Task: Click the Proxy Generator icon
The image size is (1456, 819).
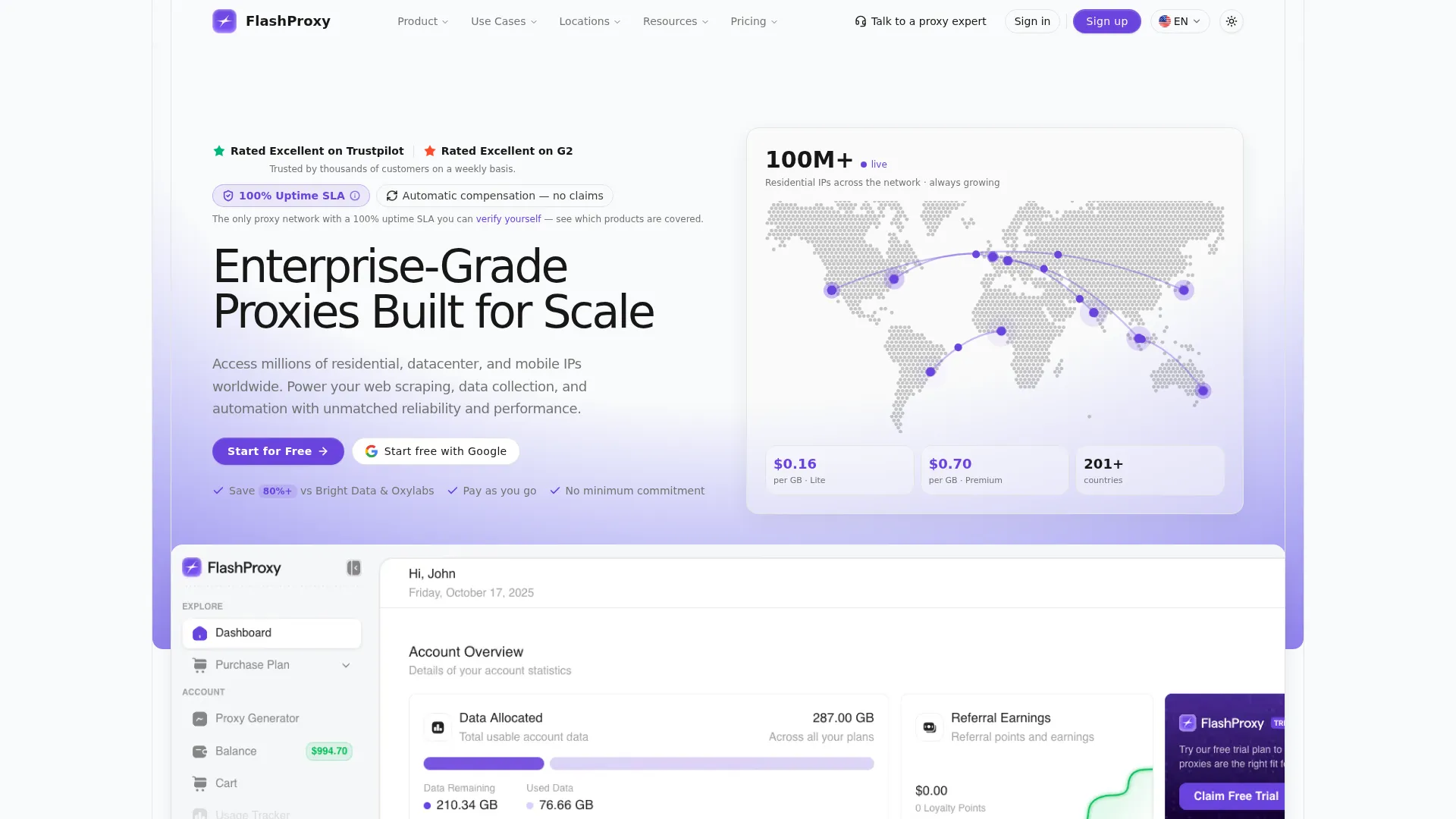Action: [x=200, y=719]
